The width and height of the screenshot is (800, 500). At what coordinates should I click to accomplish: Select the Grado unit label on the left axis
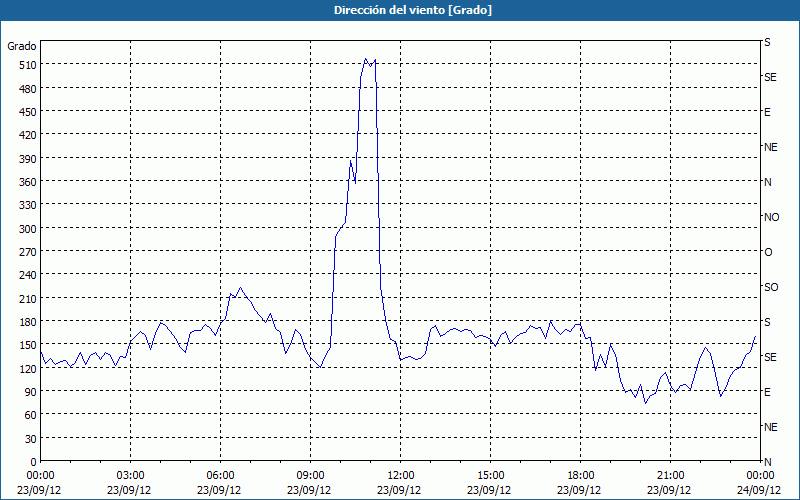click(22, 46)
